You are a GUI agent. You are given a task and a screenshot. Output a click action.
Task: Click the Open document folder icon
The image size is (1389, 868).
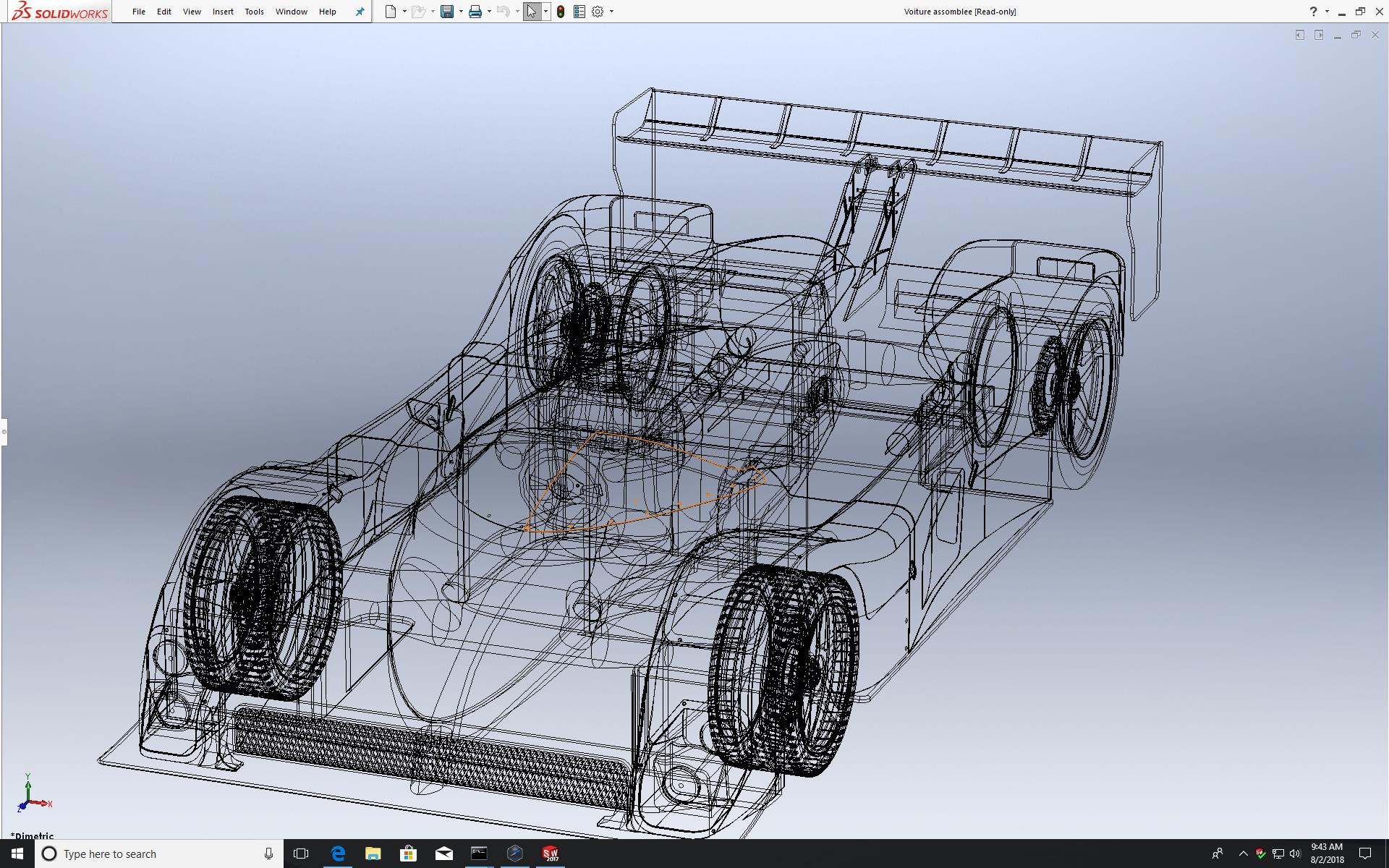[x=417, y=12]
